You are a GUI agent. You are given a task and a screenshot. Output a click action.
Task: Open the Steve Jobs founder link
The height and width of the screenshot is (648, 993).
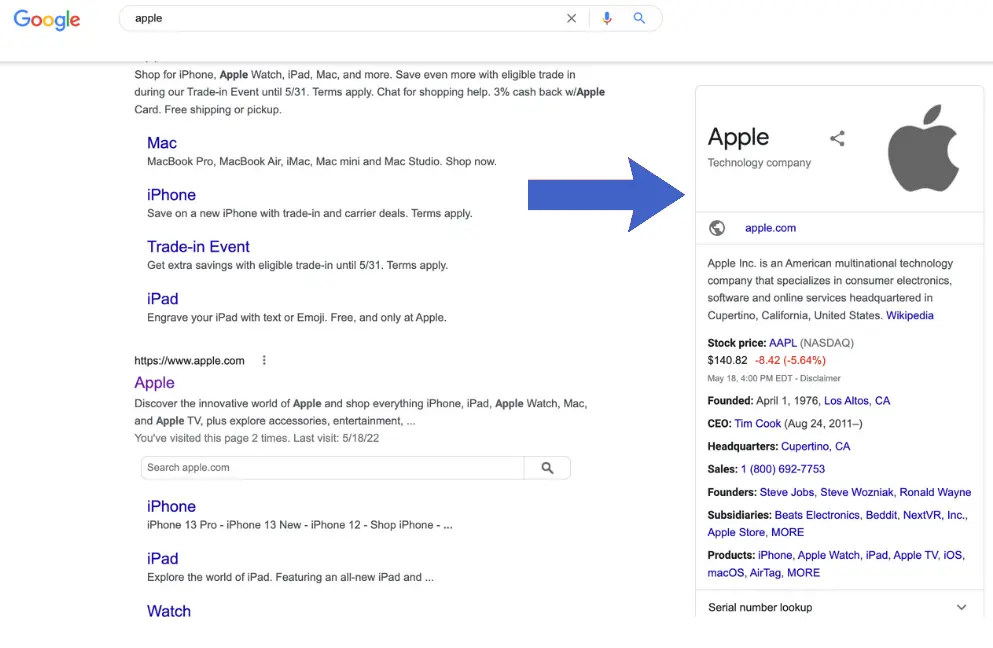[787, 492]
